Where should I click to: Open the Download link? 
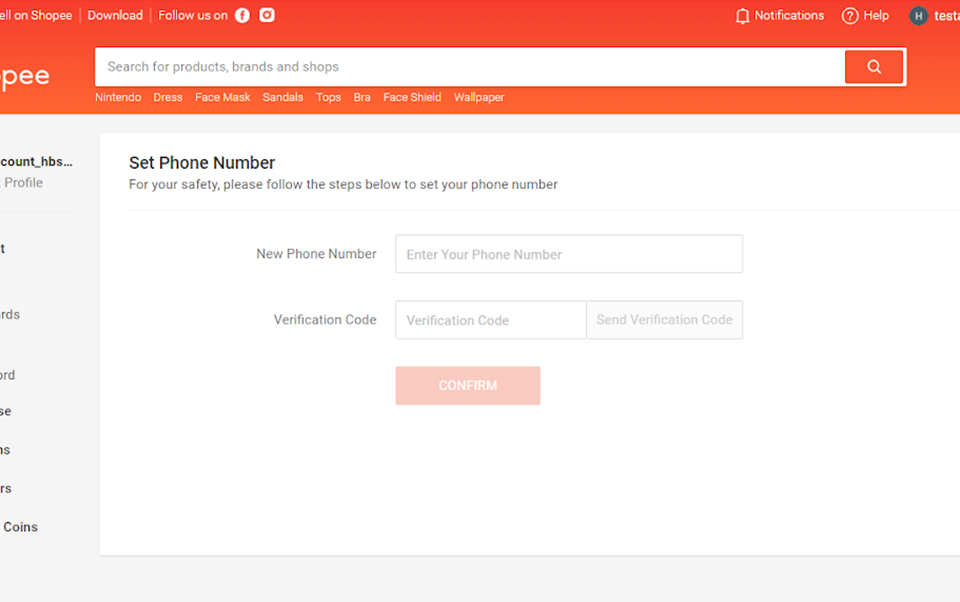(x=114, y=15)
